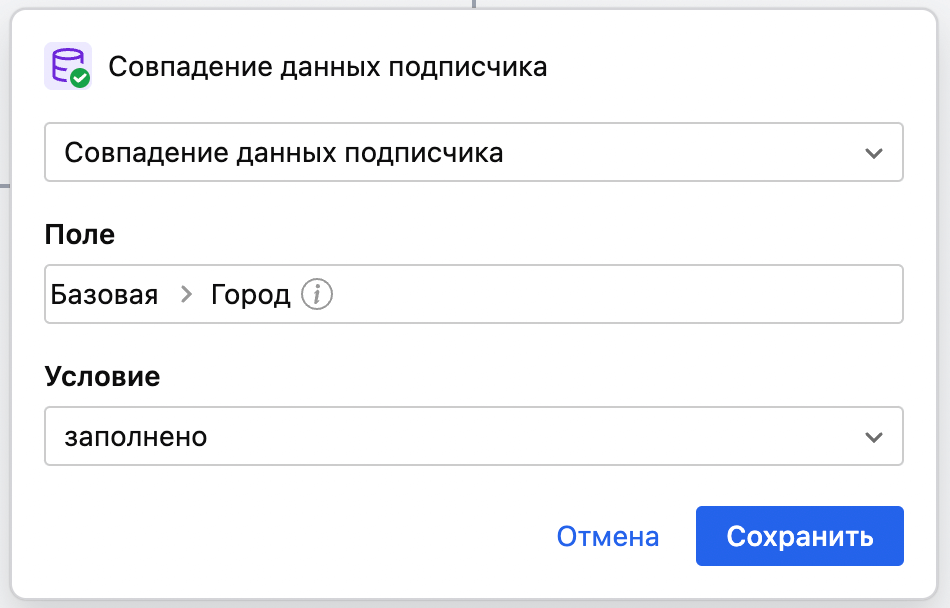Click the Сохранить button
The width and height of the screenshot is (950, 608).
(x=799, y=536)
